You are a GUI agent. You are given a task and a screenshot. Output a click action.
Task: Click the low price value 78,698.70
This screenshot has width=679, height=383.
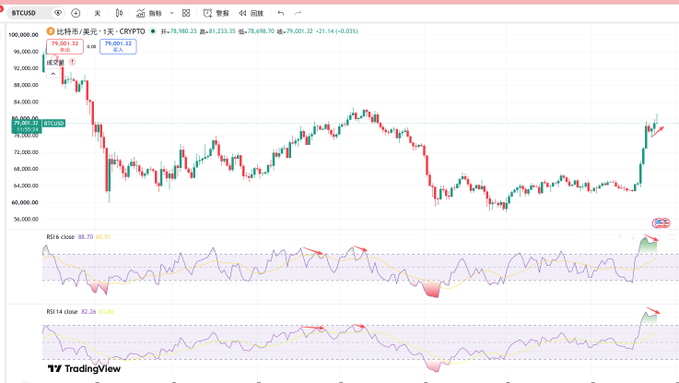point(261,31)
